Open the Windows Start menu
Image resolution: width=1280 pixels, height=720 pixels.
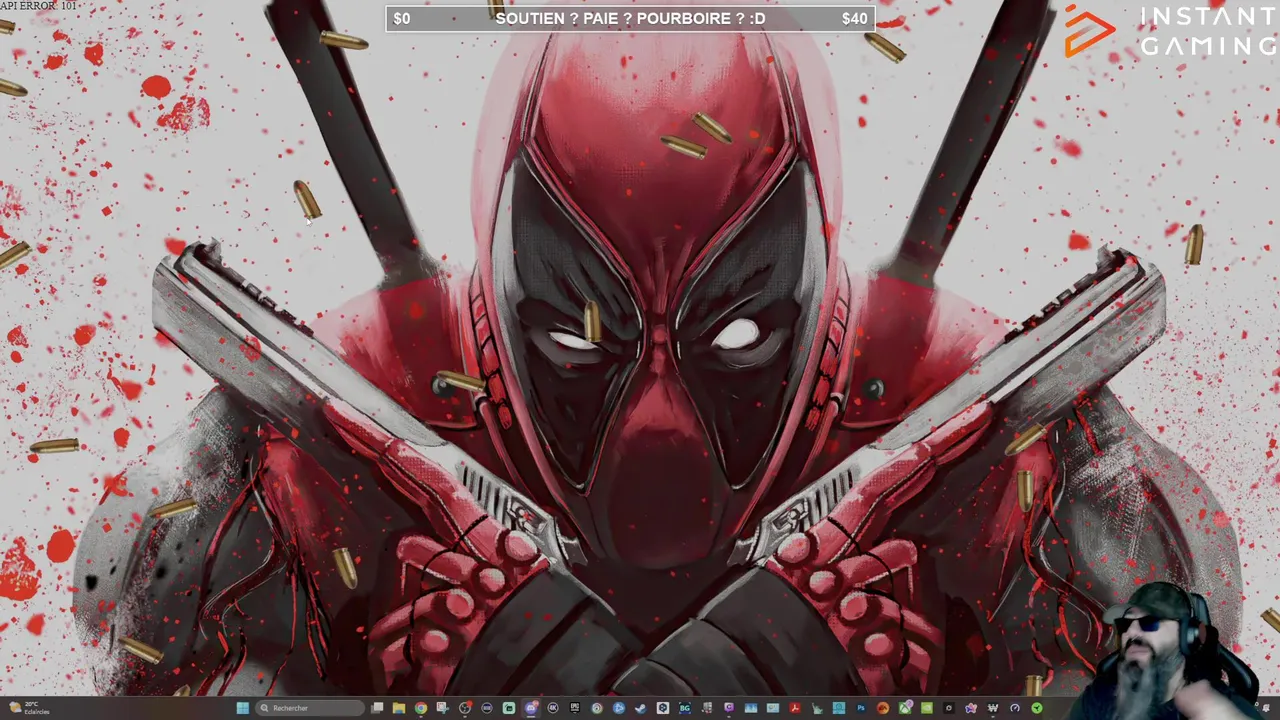[x=243, y=708]
